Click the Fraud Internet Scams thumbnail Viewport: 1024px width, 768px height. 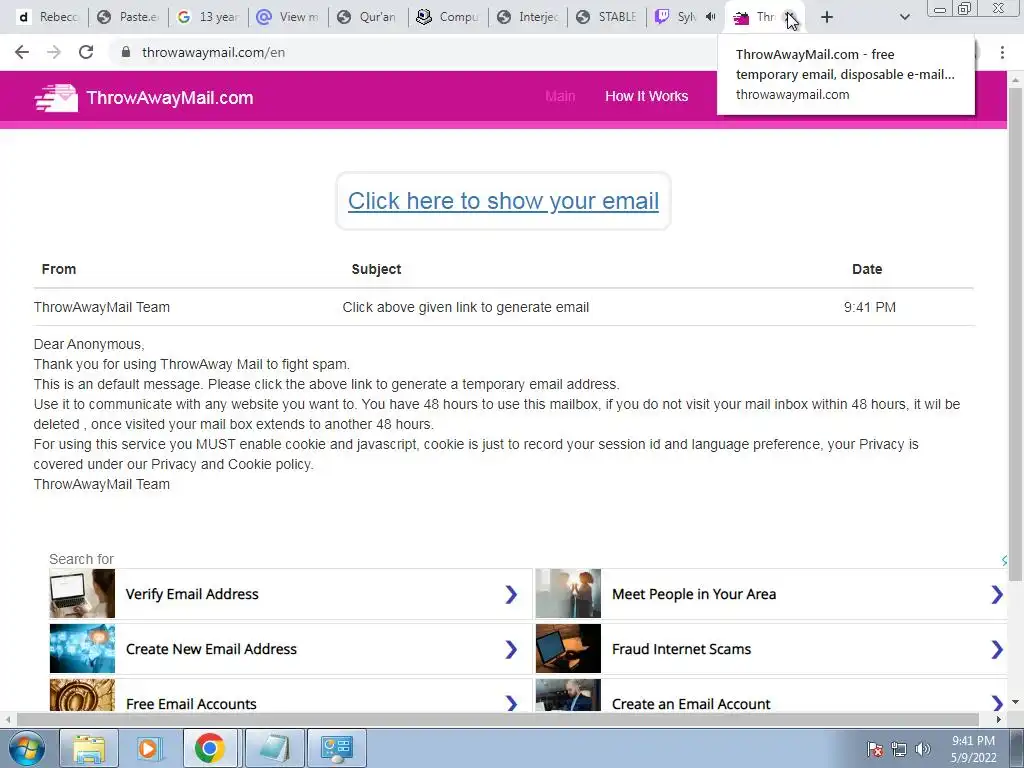click(x=568, y=648)
